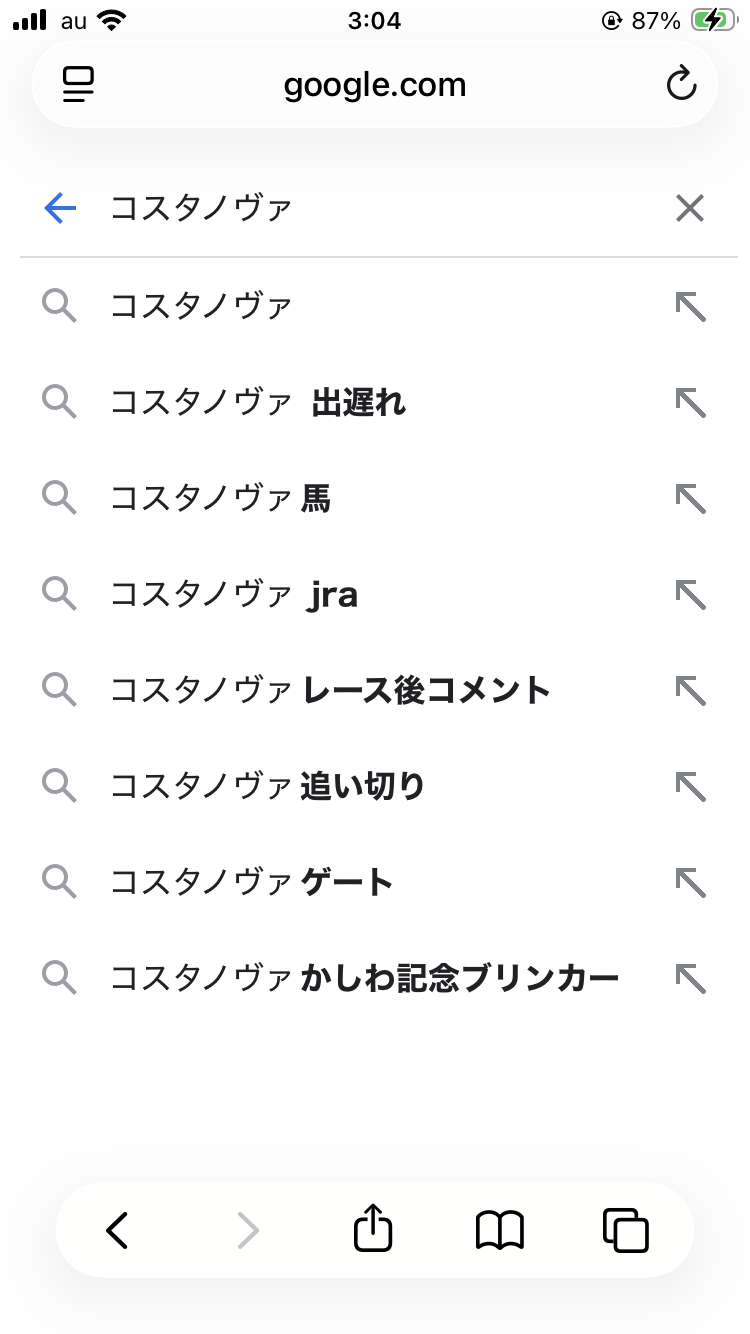The width and height of the screenshot is (750, 1334).
Task: Tap the blue back arrow in search
Action: click(x=60, y=208)
